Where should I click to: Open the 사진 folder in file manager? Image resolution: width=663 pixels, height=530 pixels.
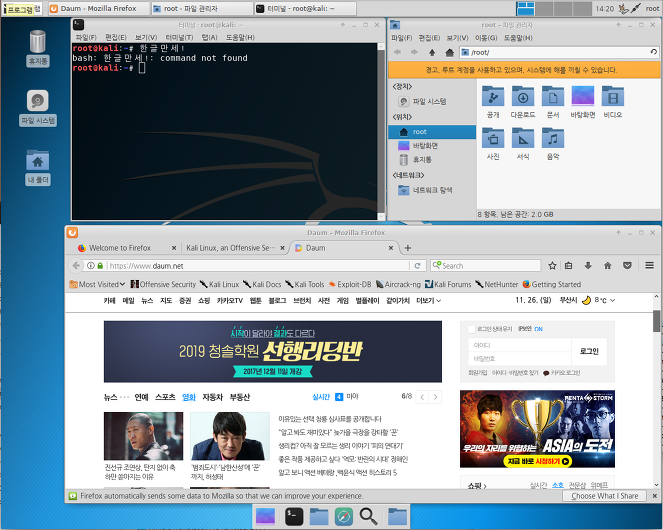[493, 143]
